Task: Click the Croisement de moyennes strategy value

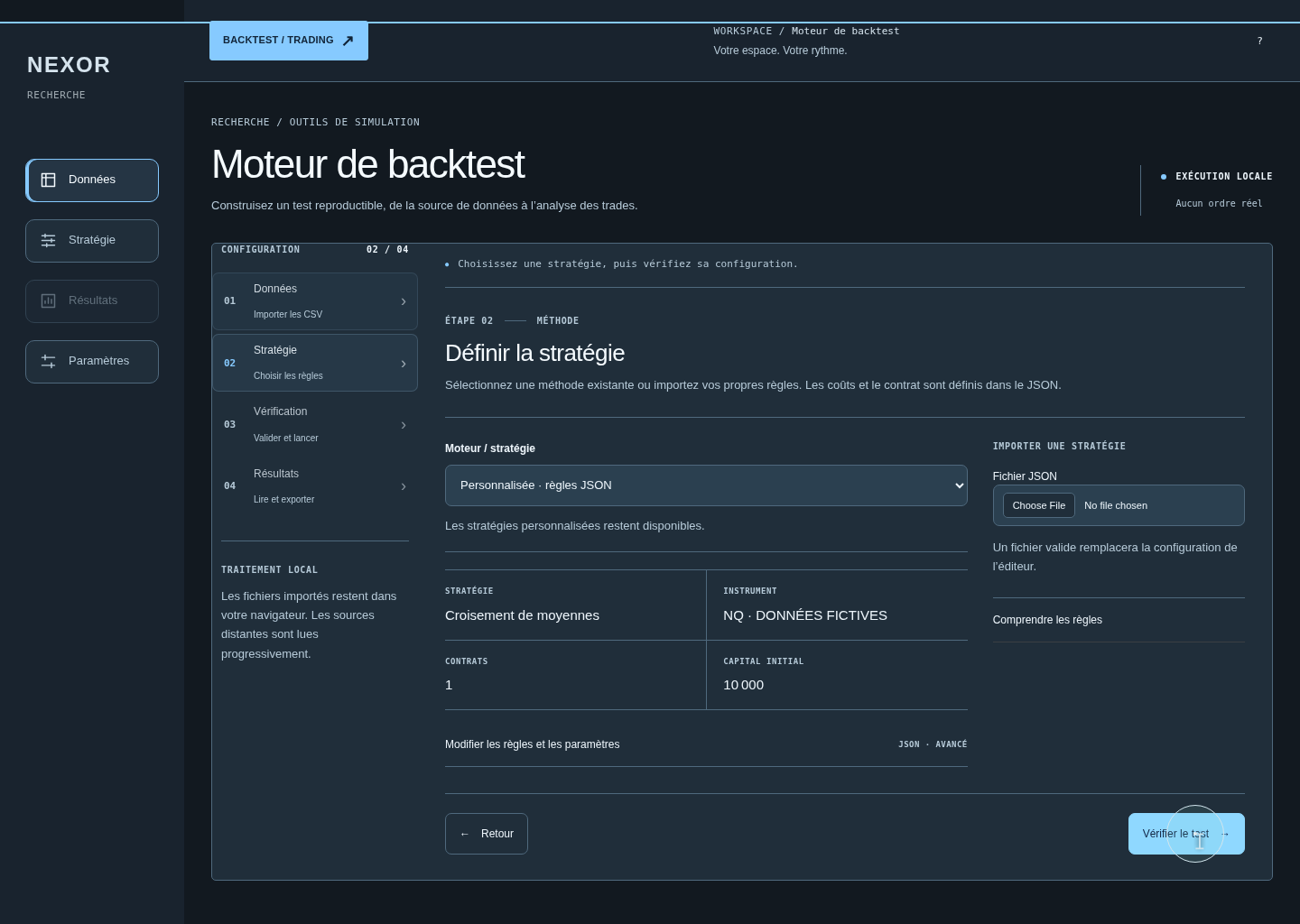Action: 522,615
